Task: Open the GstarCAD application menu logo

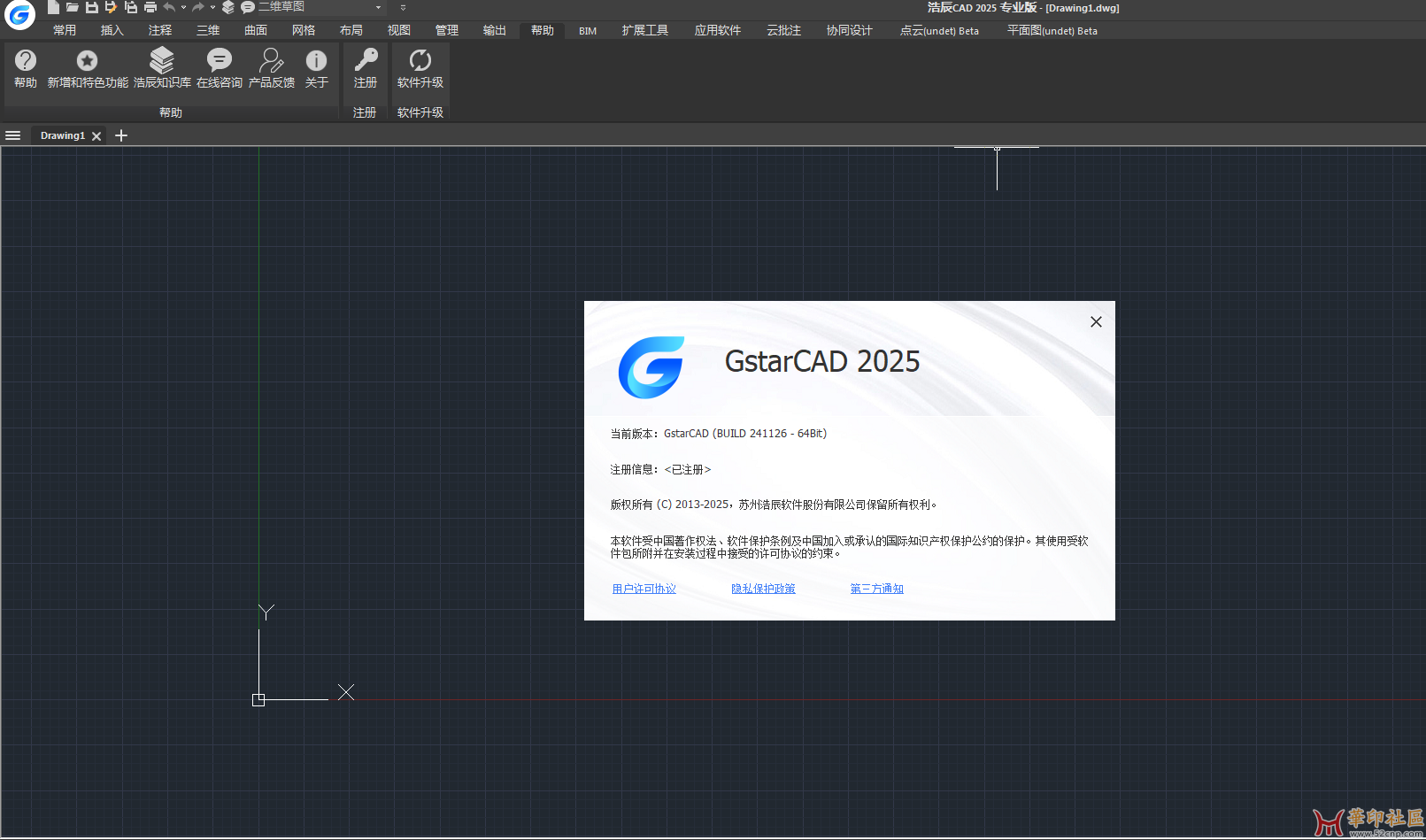Action: tap(19, 14)
